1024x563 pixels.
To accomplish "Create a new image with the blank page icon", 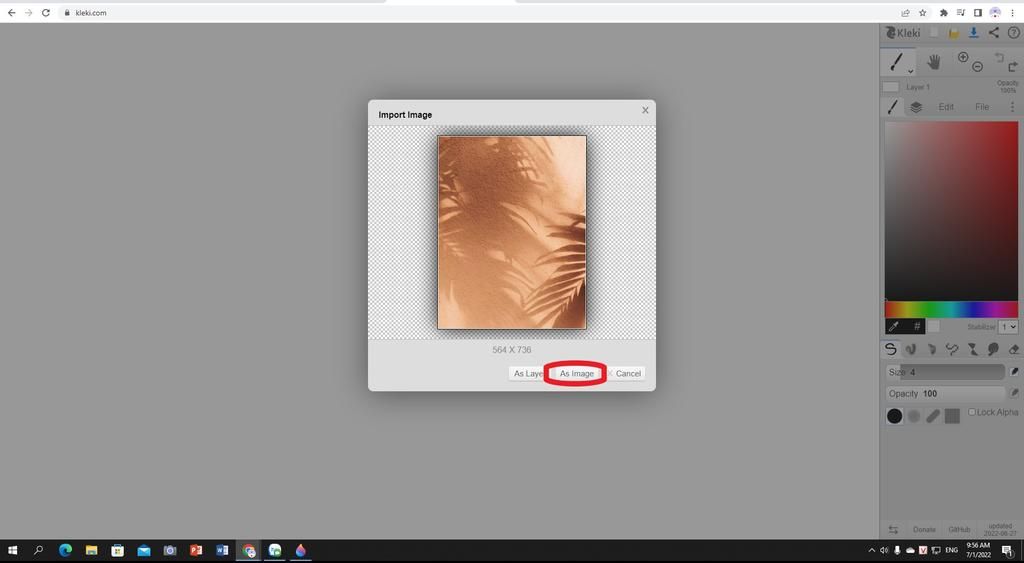I will coord(935,33).
